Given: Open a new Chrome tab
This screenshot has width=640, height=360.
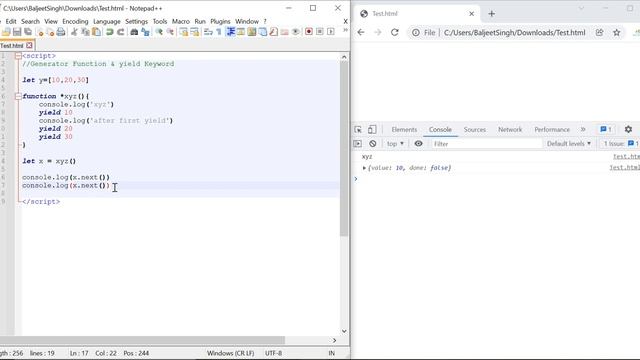Looking at the screenshot, I should click(491, 13).
